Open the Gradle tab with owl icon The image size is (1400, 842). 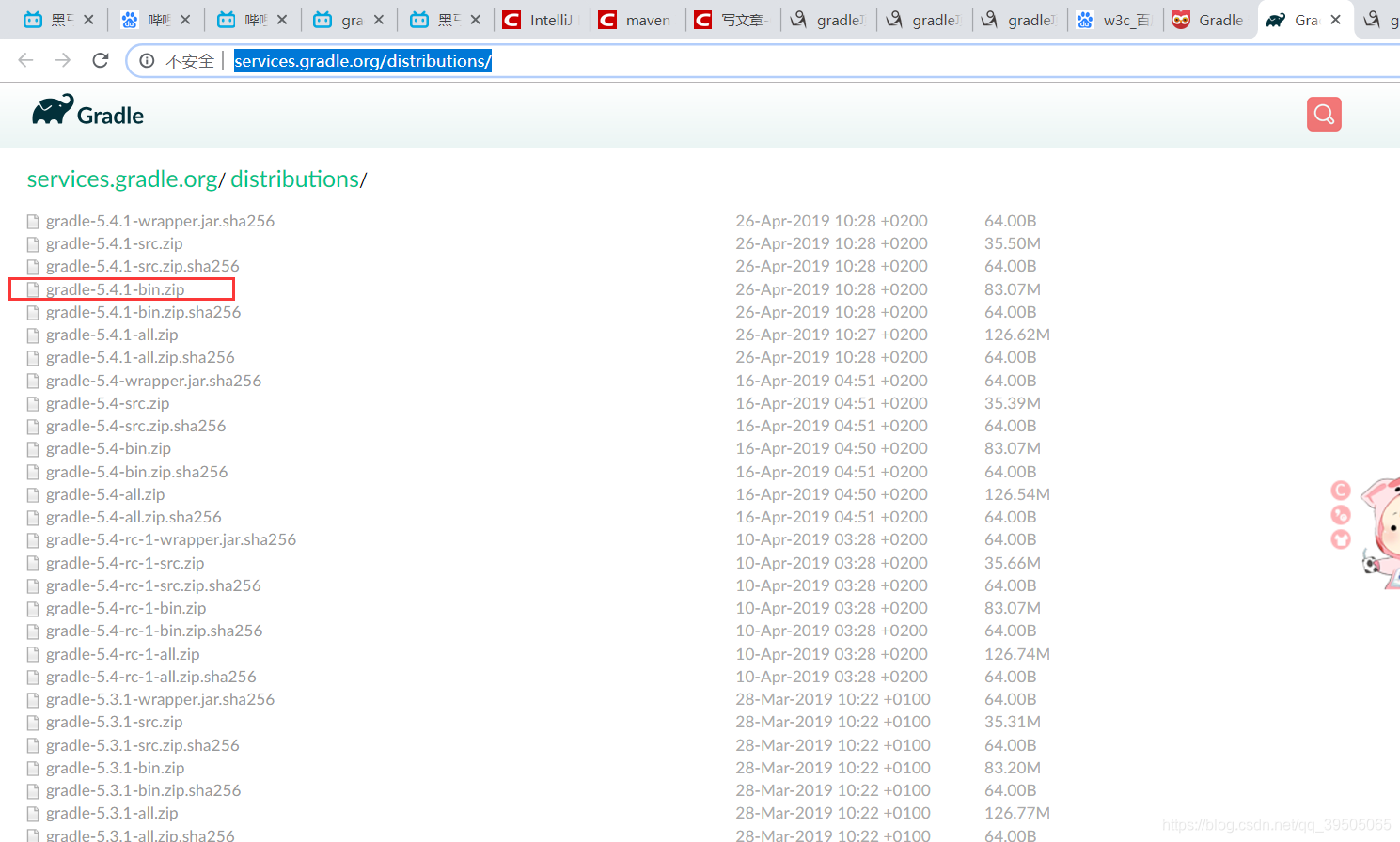point(1211,20)
